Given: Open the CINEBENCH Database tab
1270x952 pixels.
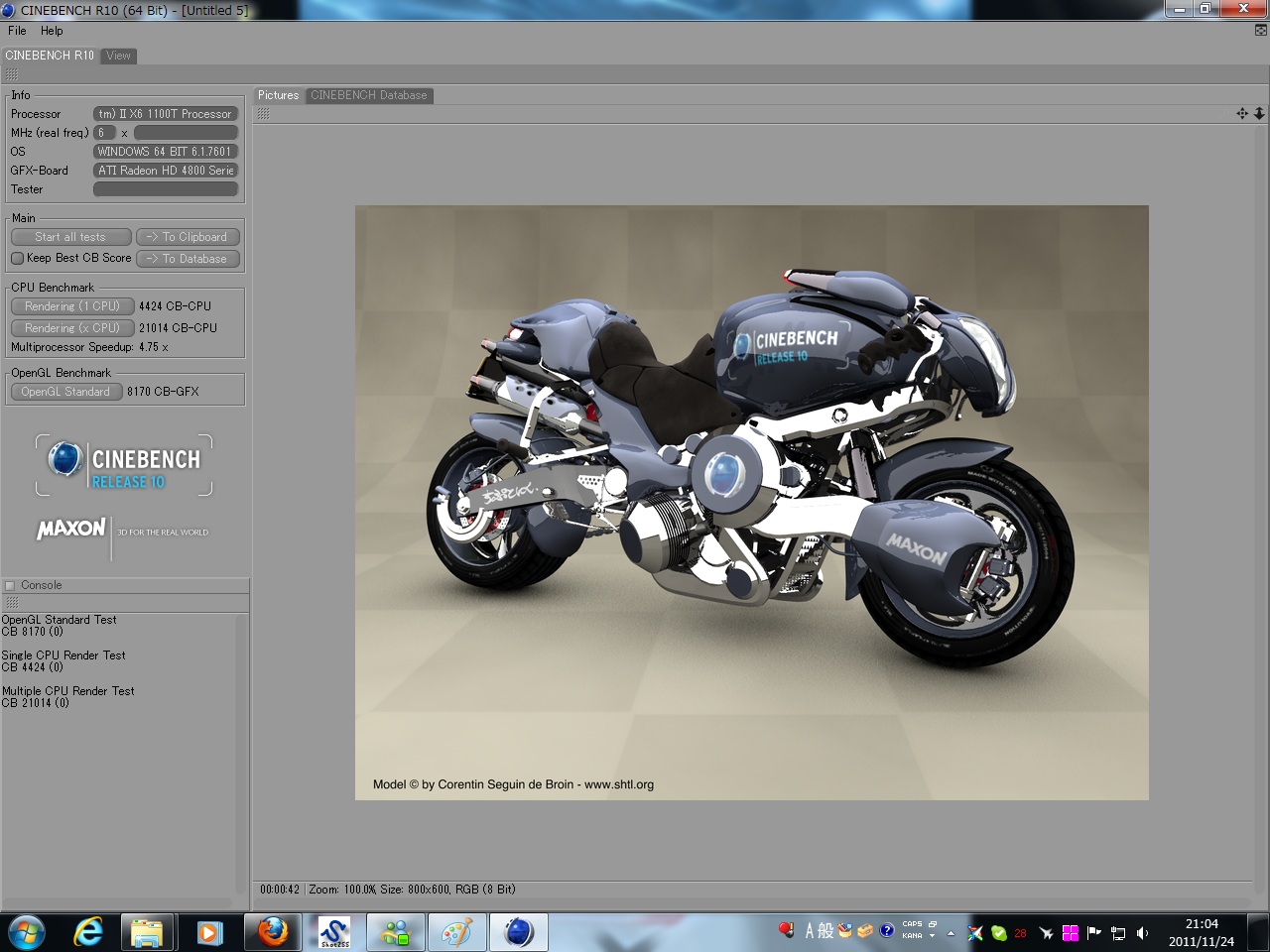Looking at the screenshot, I should (369, 95).
